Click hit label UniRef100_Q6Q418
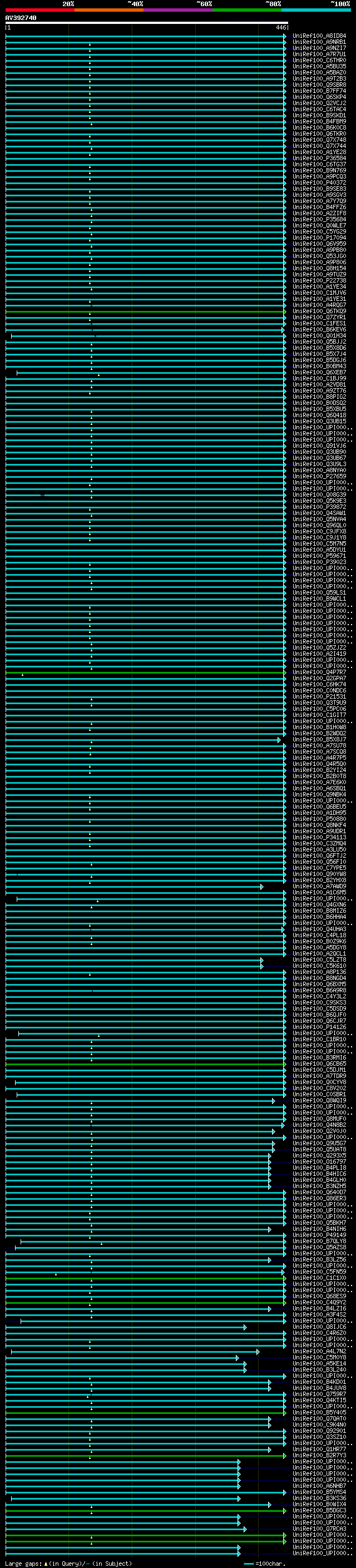Image resolution: width=356 pixels, height=1568 pixels. click(x=319, y=415)
